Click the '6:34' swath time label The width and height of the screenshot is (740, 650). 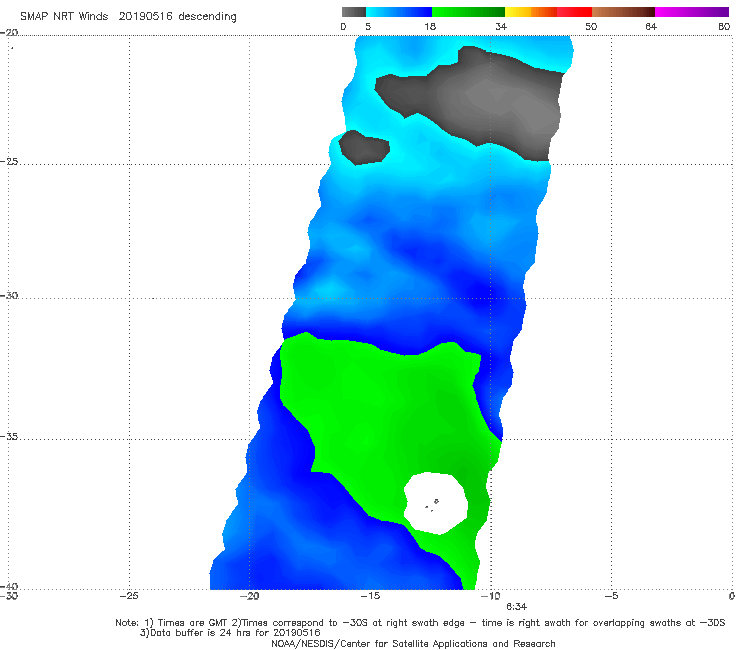coord(516,607)
